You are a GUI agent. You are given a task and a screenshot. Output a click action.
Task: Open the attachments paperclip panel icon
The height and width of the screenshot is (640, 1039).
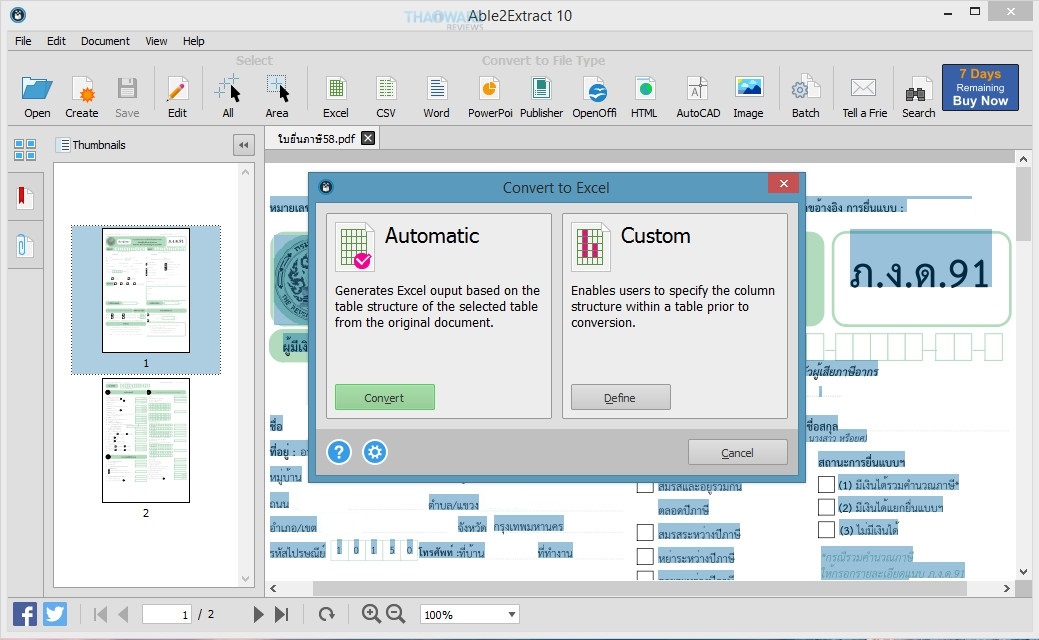point(25,245)
